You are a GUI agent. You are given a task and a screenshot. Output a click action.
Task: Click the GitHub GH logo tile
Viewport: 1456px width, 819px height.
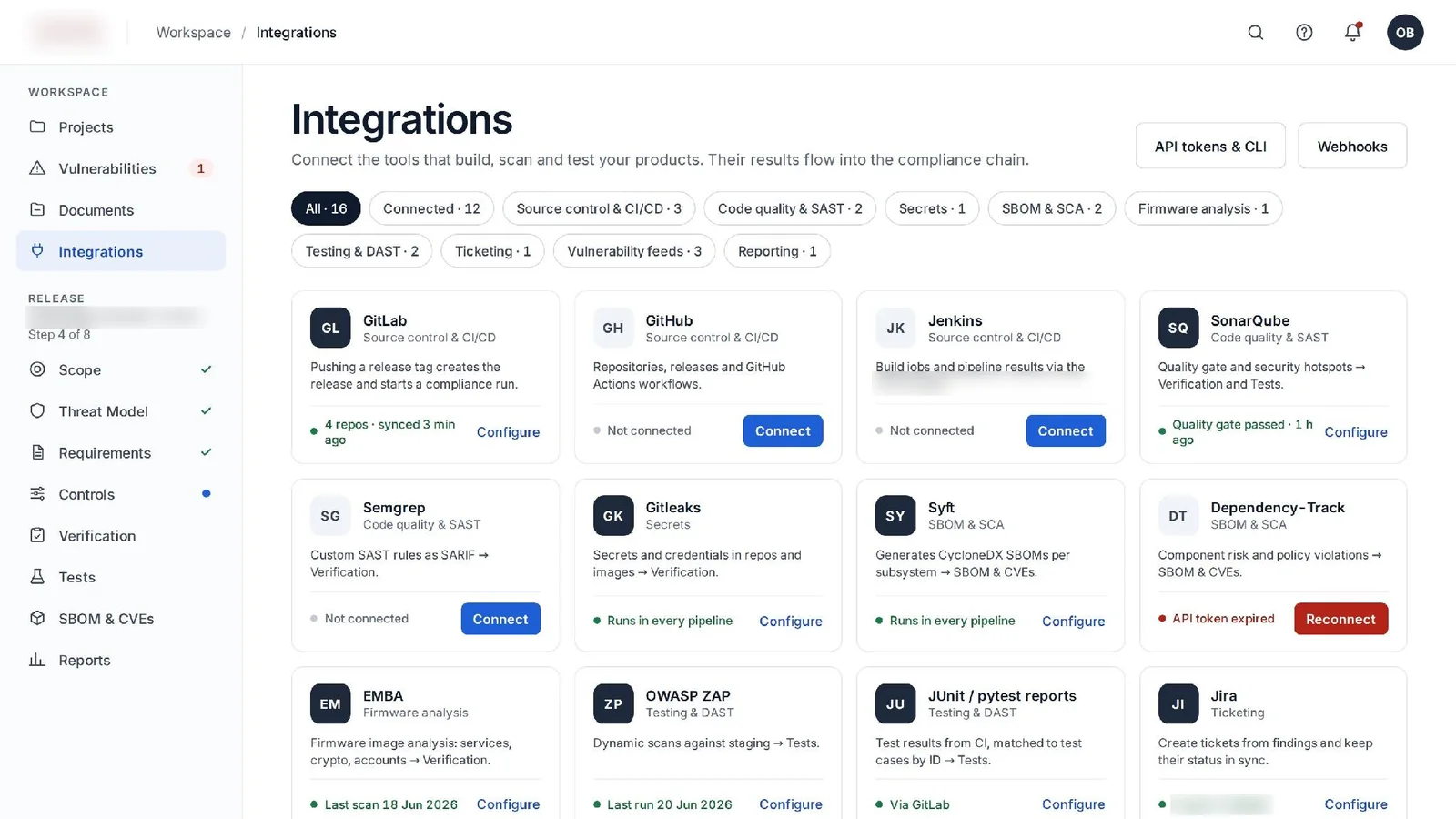[x=613, y=329]
